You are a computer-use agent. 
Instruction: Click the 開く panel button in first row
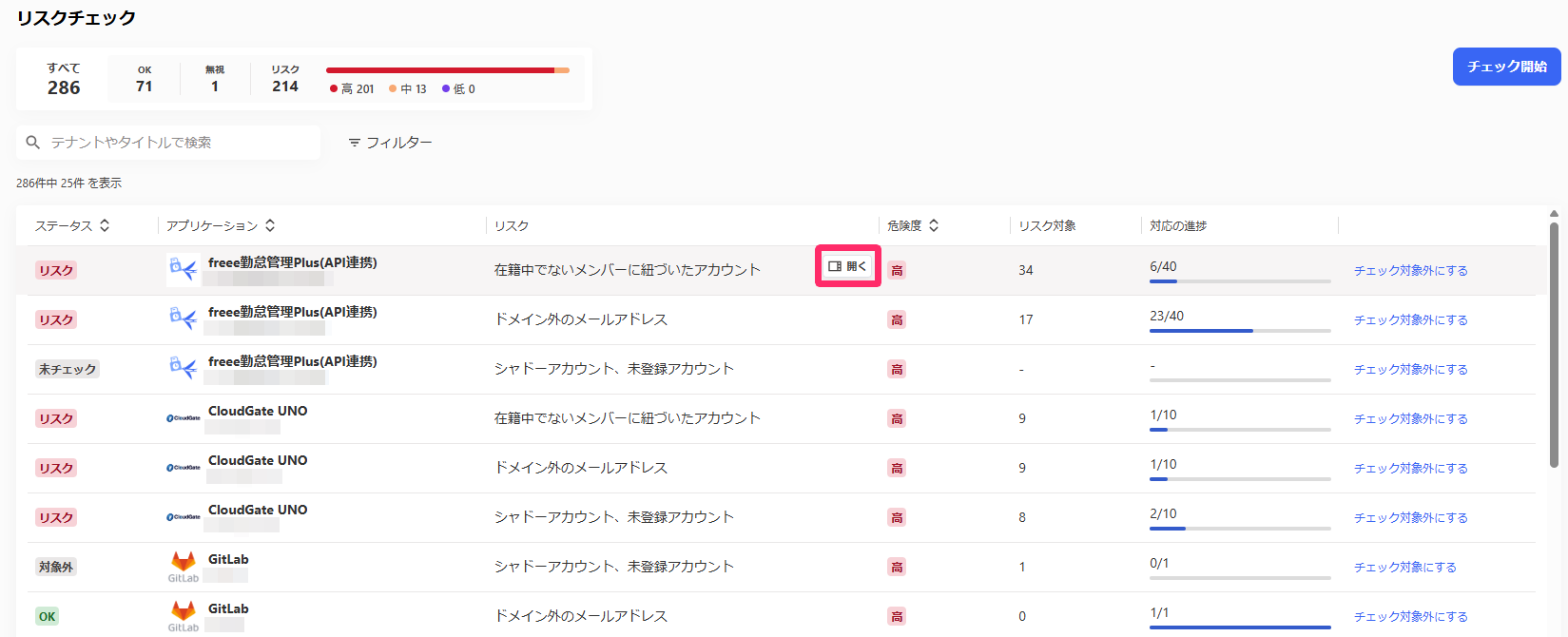pos(847,266)
